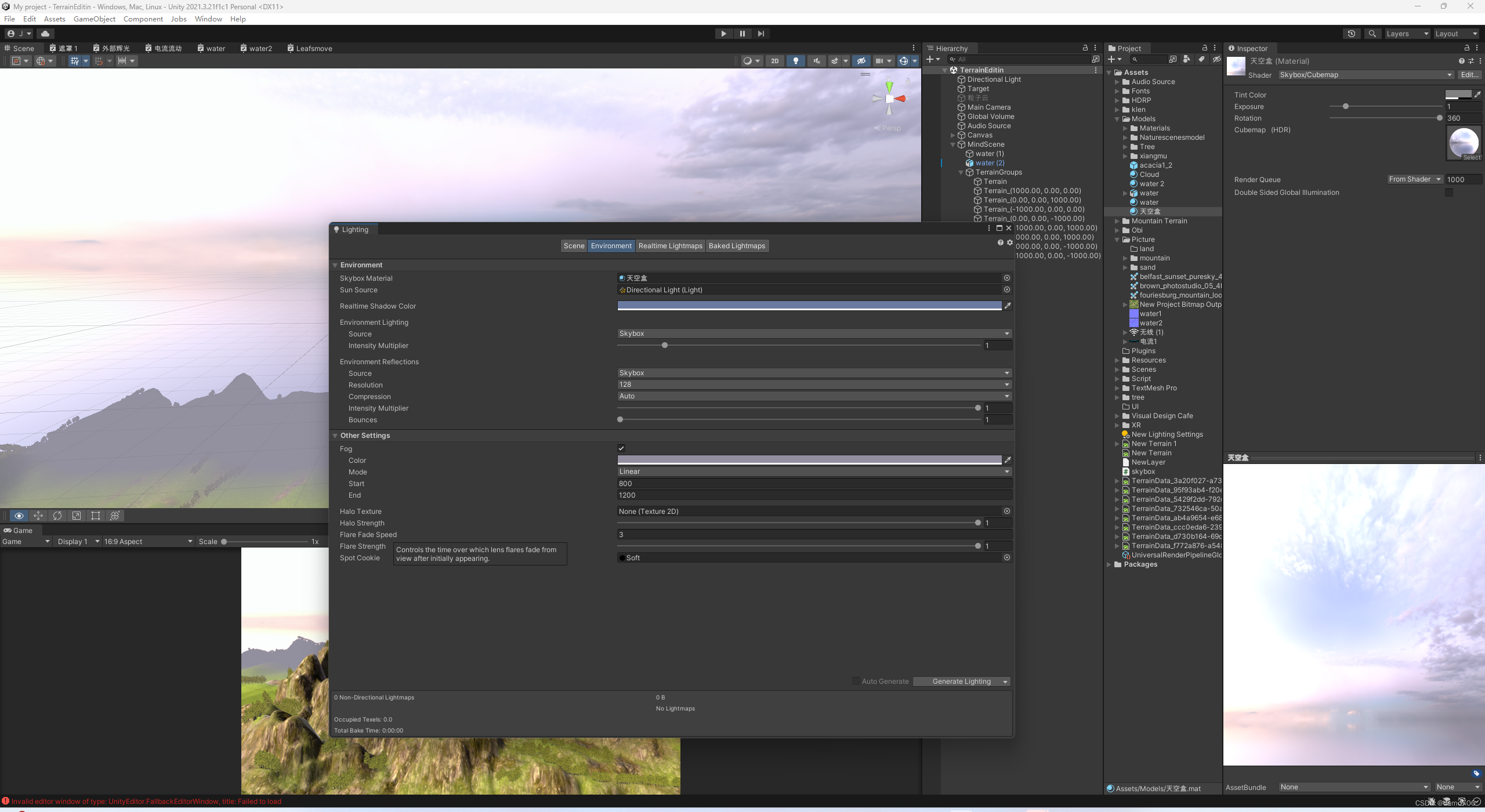Viewport: 1485px width, 812px height.
Task: Toggle scene lighting lightbulb icon
Action: coord(795,61)
